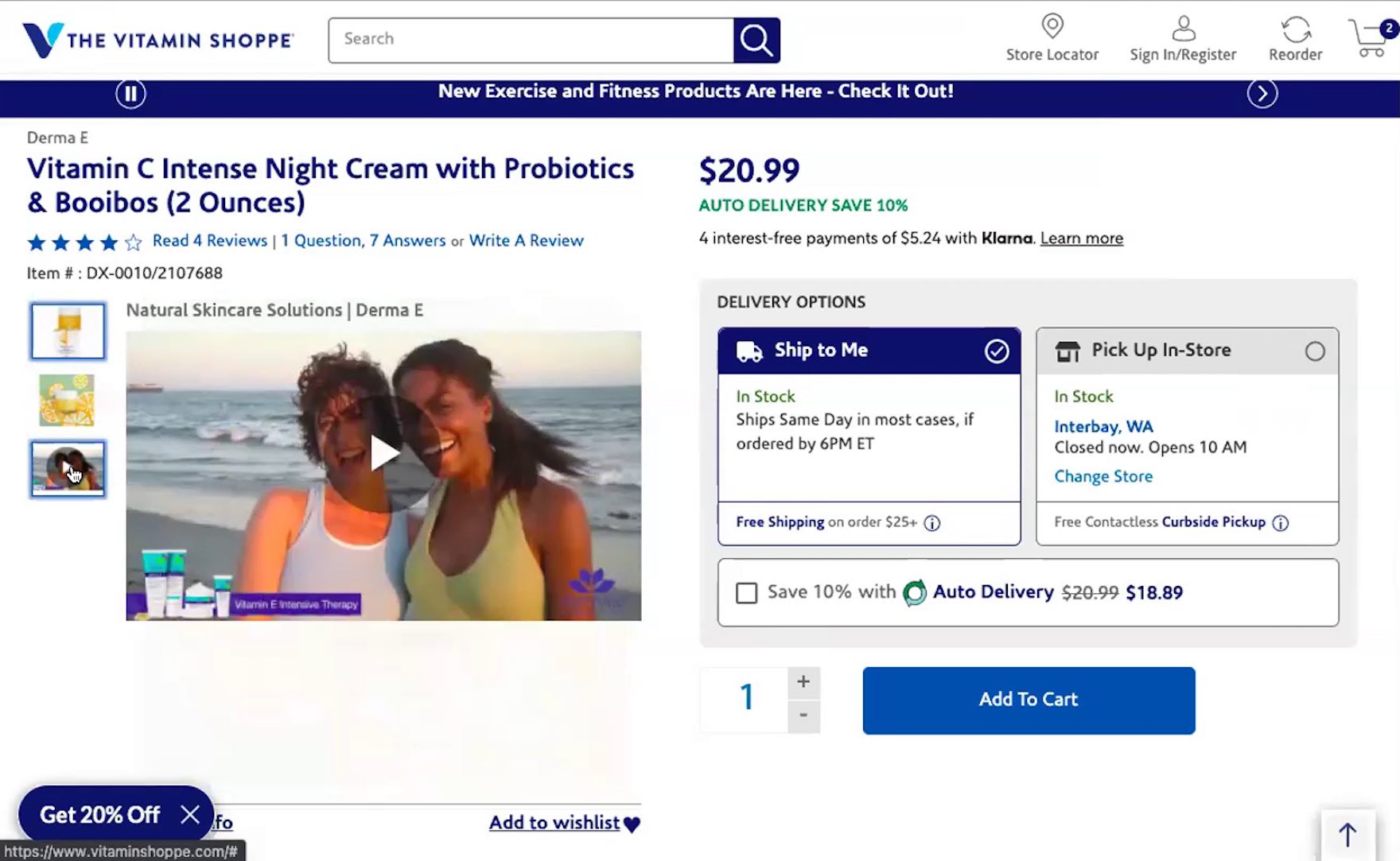The width and height of the screenshot is (1400, 861).
Task: Pause the promo banner carousel
Action: click(130, 94)
